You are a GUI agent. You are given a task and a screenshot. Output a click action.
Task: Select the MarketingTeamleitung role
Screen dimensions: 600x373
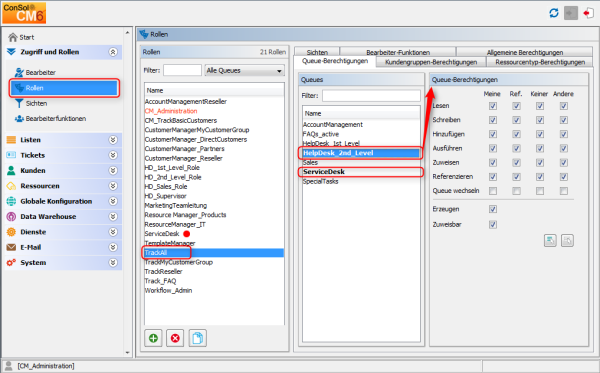tap(176, 205)
